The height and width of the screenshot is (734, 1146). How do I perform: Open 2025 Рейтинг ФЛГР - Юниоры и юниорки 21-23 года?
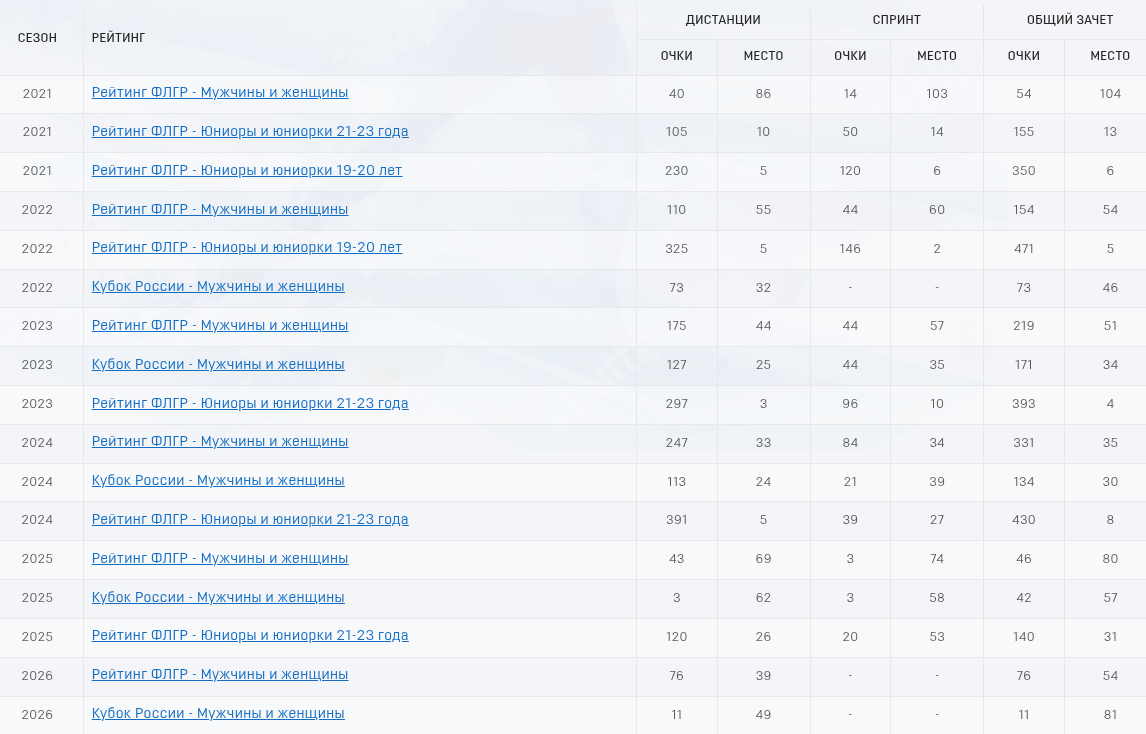[250, 635]
